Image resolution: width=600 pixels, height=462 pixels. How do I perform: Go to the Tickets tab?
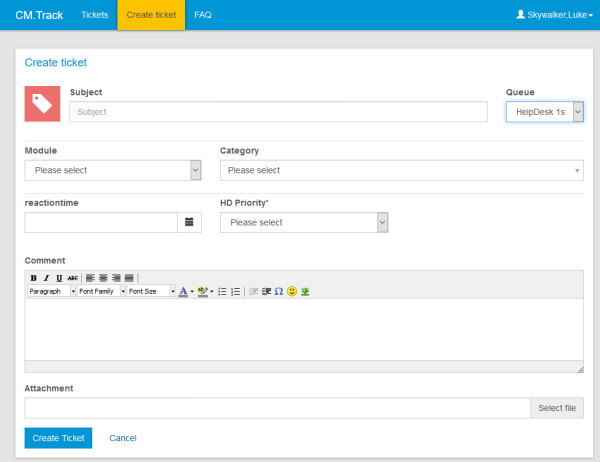click(x=95, y=15)
